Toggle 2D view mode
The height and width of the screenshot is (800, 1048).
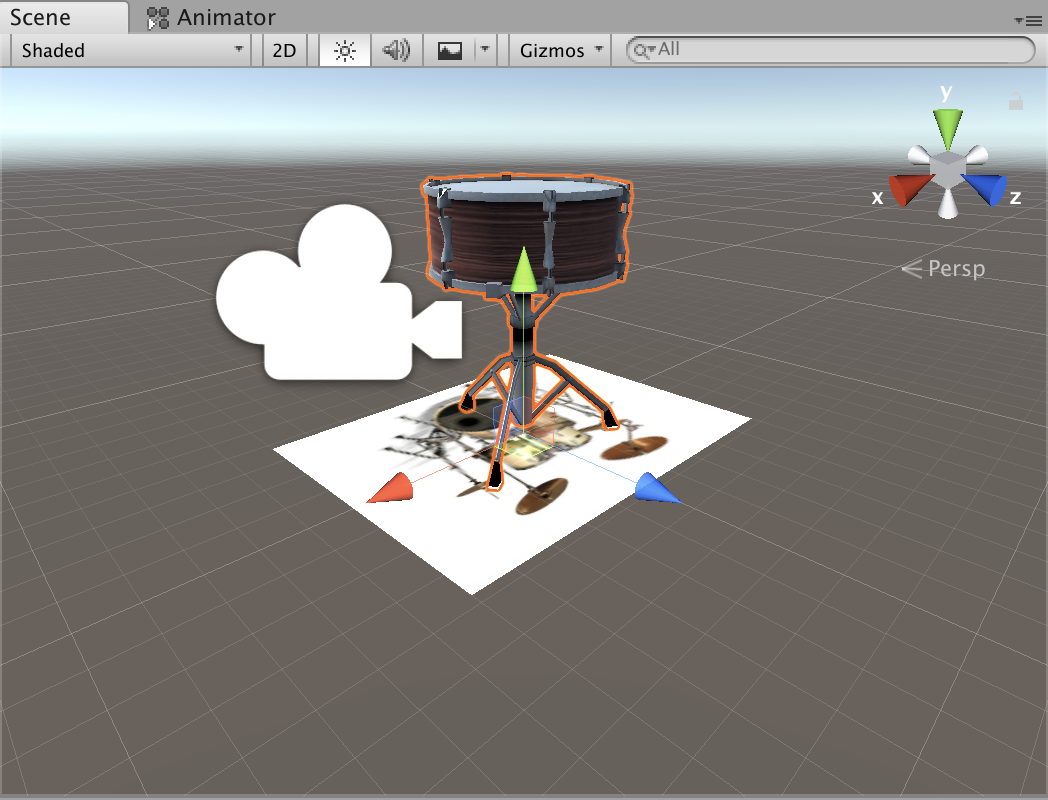tap(285, 50)
